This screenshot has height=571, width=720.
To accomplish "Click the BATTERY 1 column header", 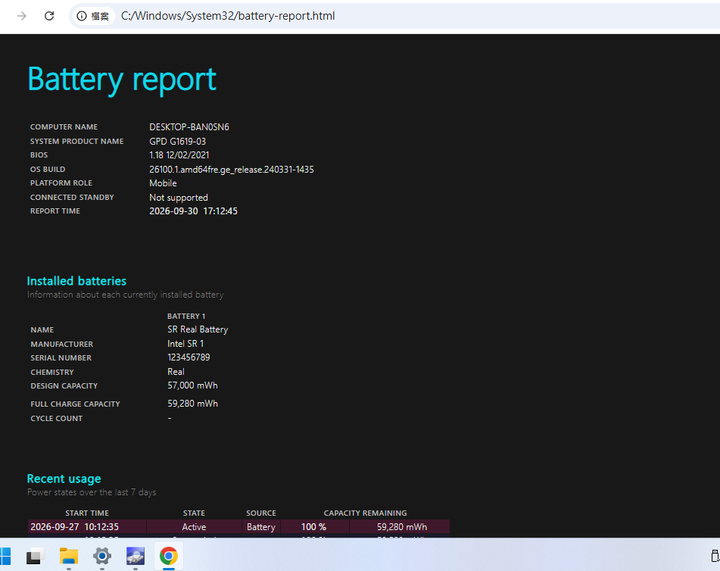I will (x=186, y=316).
